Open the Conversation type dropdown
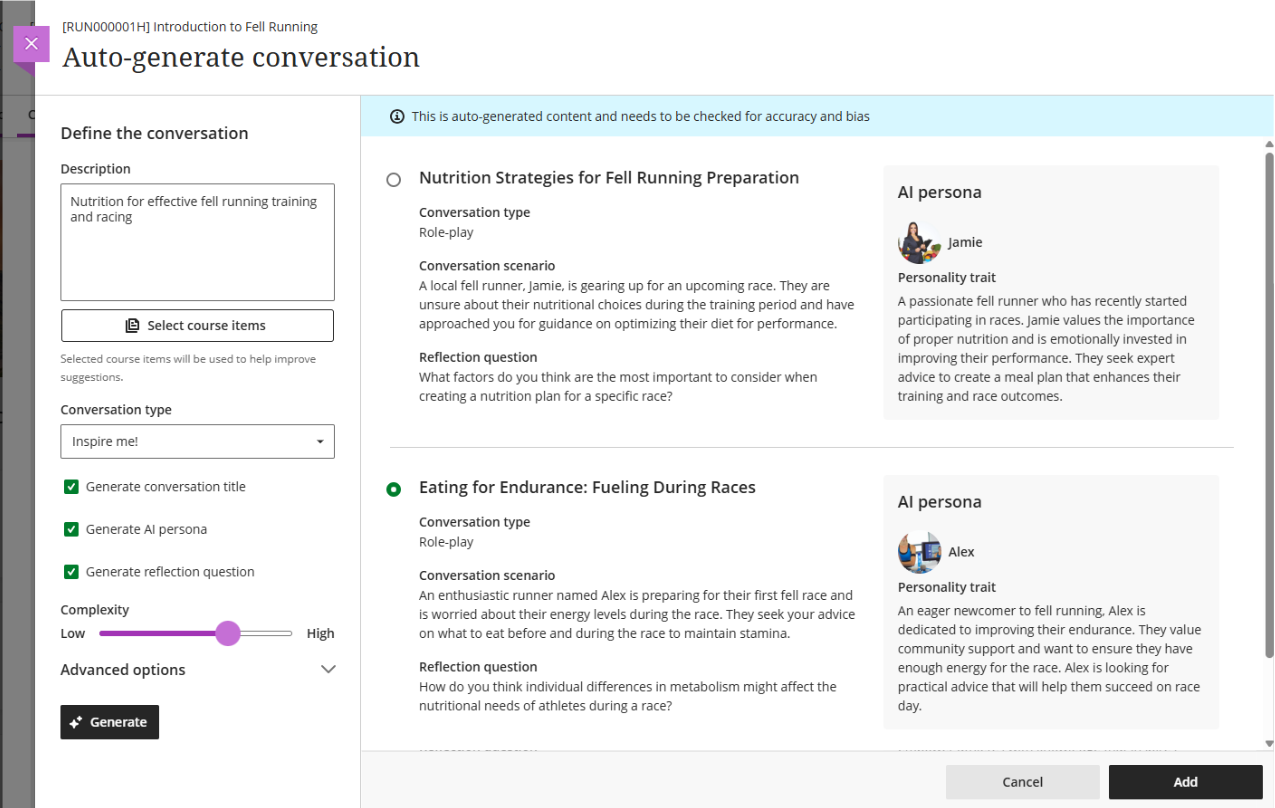 [197, 442]
